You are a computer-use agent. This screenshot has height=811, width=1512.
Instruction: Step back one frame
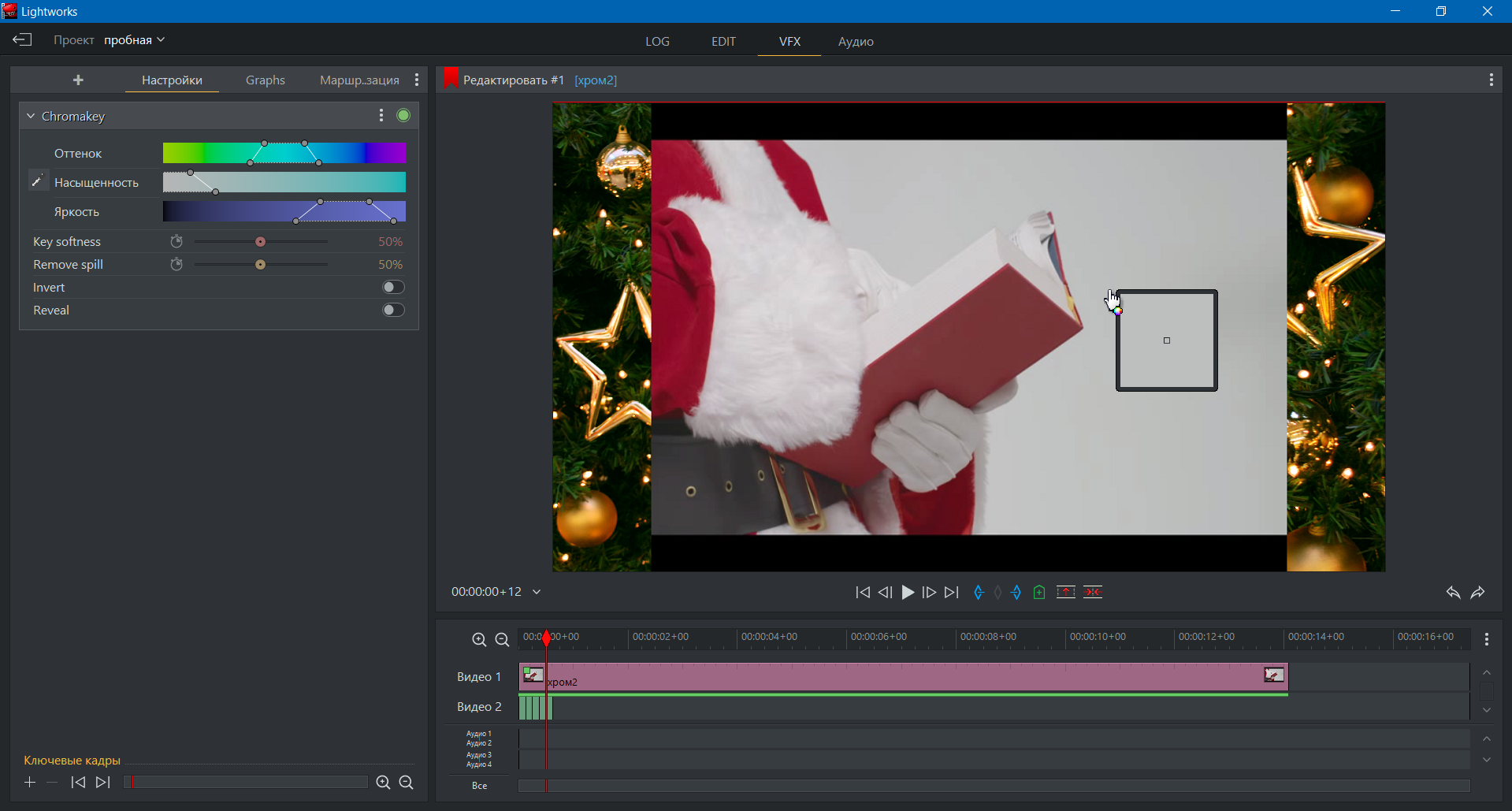pyautogui.click(x=885, y=592)
